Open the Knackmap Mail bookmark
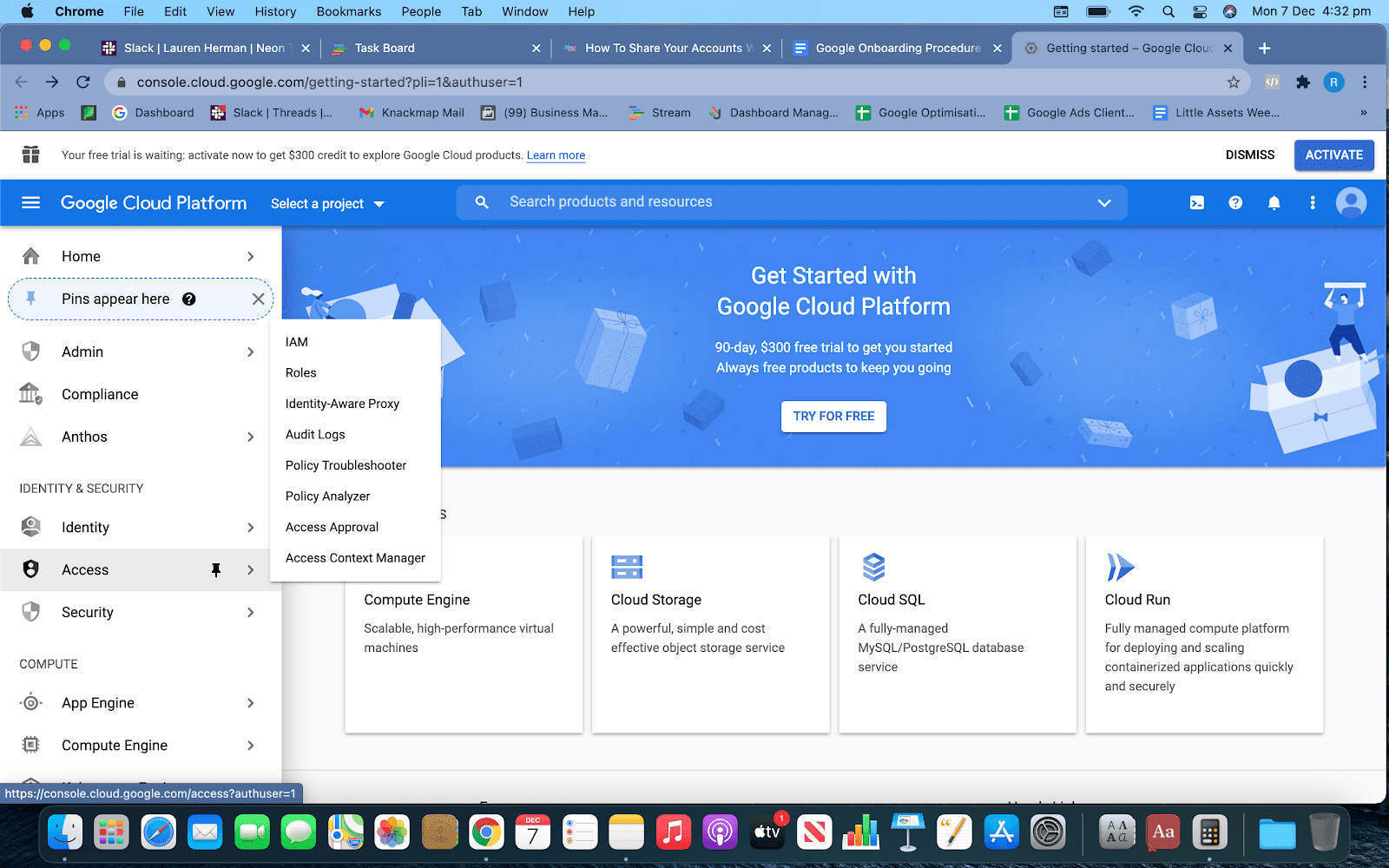Screen dimensions: 1389x868 (412, 113)
